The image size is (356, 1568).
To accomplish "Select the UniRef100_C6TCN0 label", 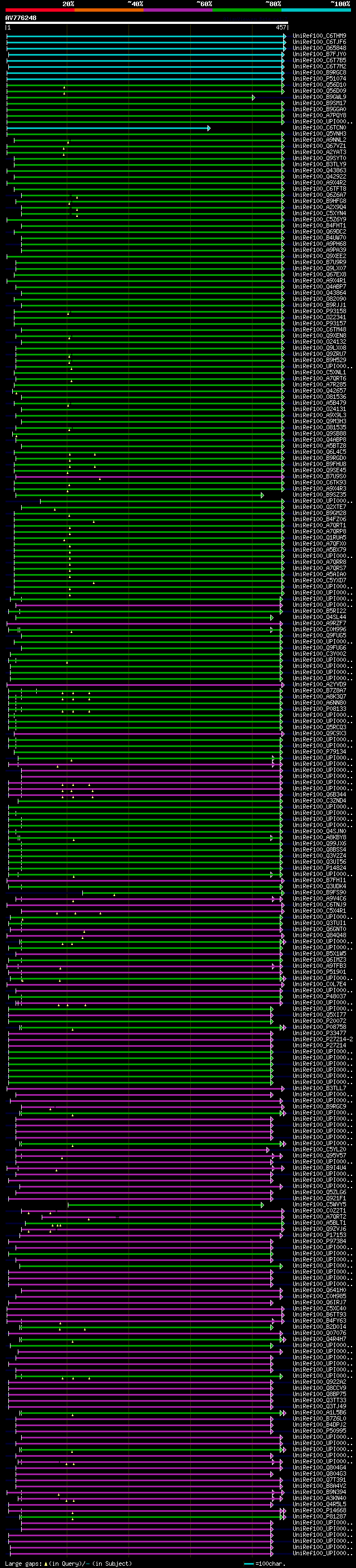I will click(x=319, y=128).
